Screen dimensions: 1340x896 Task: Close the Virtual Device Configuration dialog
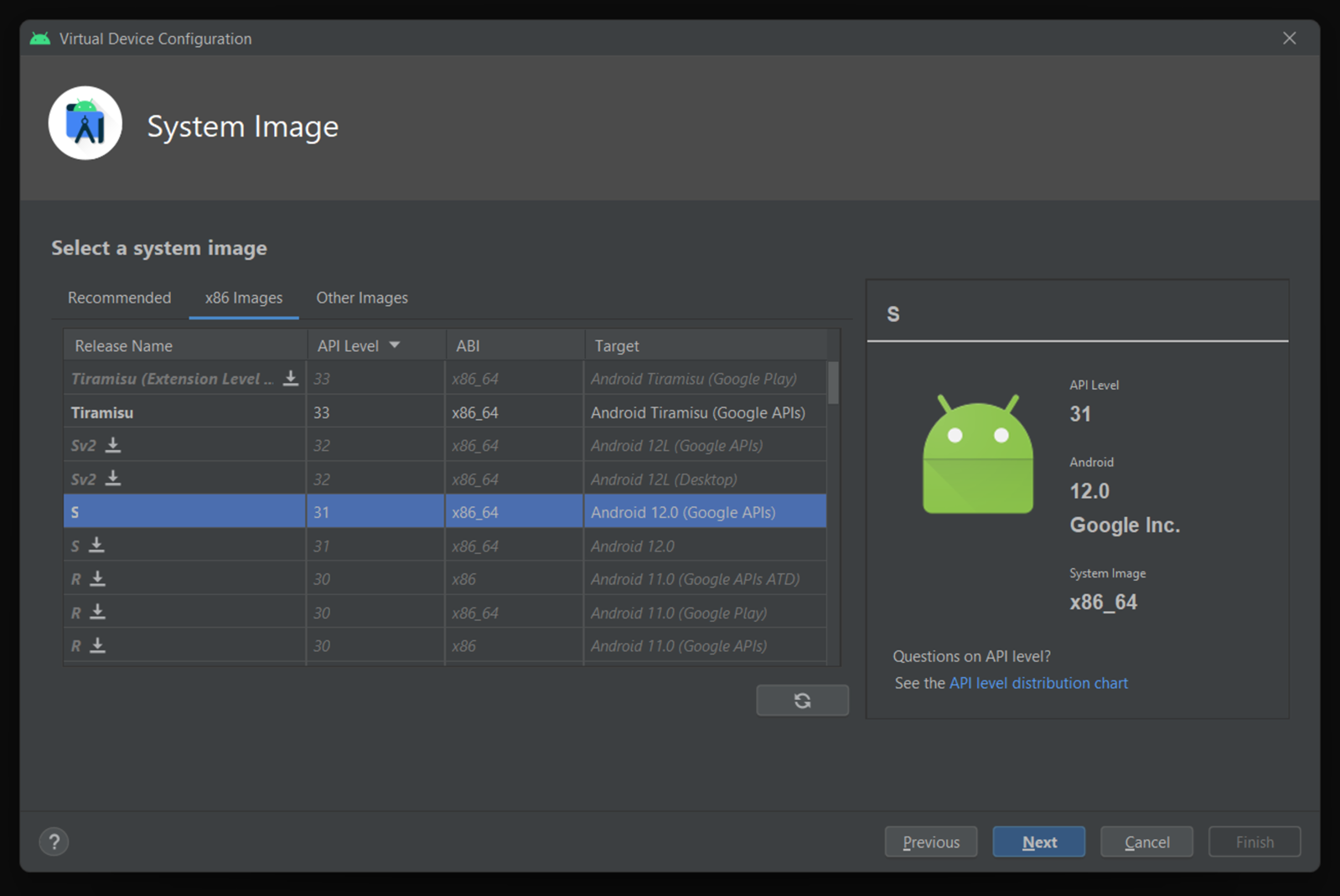[1289, 39]
